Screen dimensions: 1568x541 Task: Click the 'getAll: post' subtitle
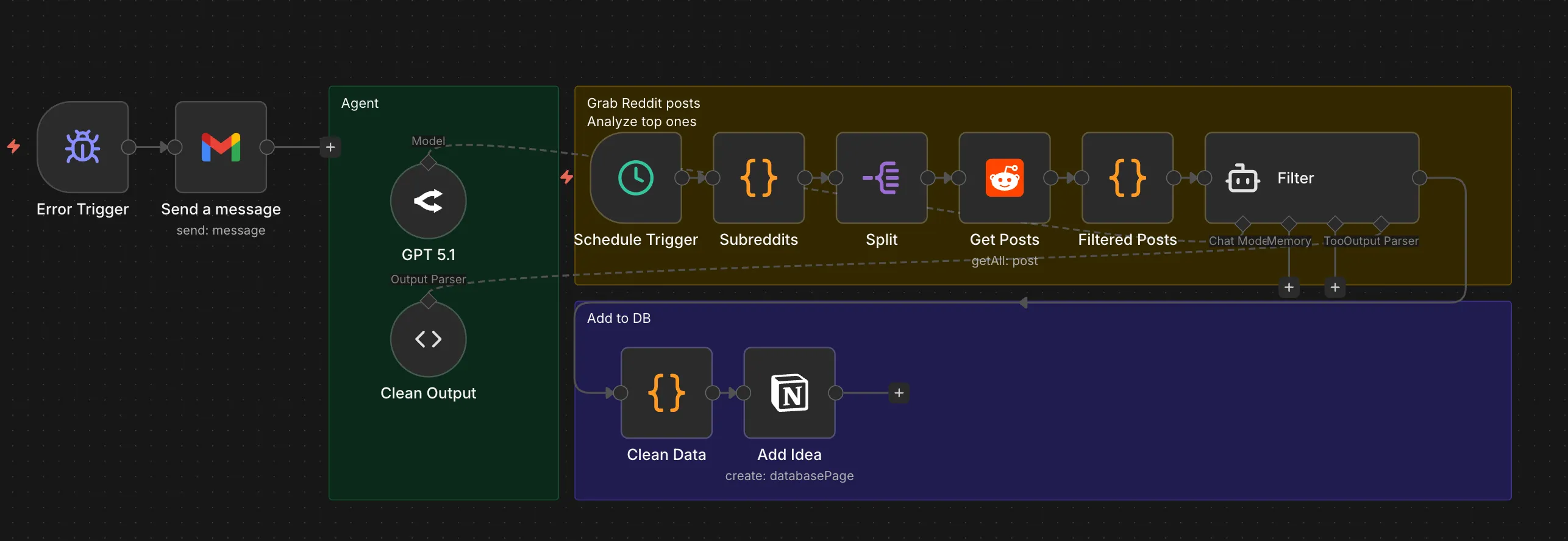(x=1005, y=261)
